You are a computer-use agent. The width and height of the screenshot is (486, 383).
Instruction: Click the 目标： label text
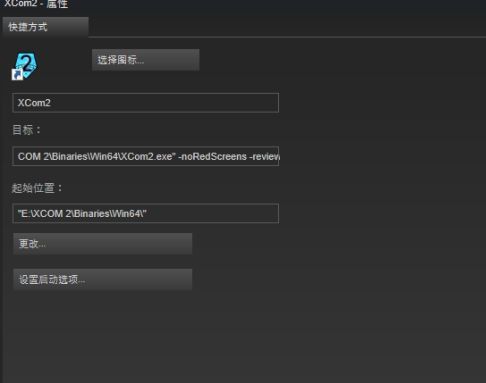pyautogui.click(x=26, y=130)
